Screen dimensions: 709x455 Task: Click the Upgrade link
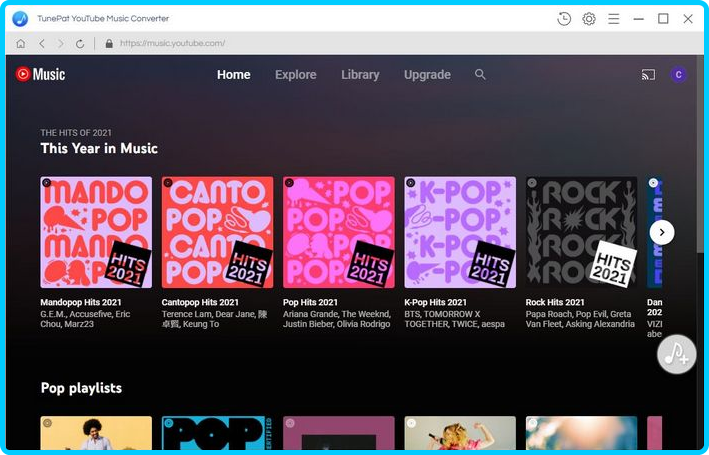(x=427, y=75)
